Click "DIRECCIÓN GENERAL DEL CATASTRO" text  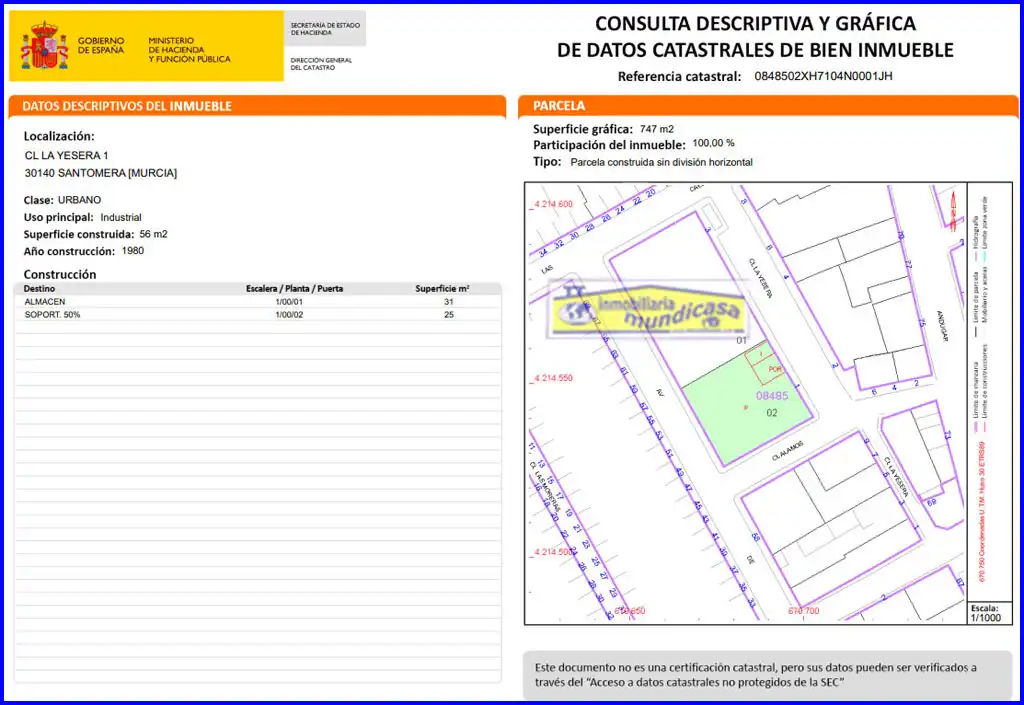(x=321, y=63)
